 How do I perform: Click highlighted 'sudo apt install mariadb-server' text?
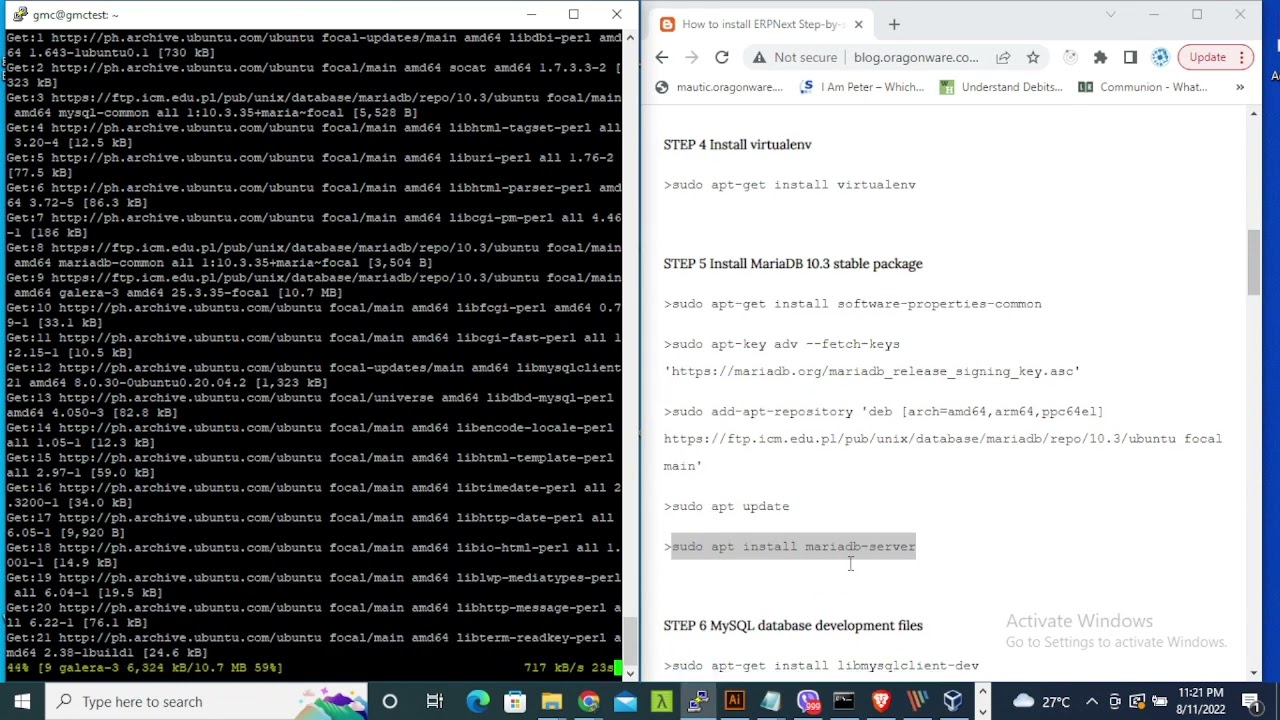click(x=794, y=546)
